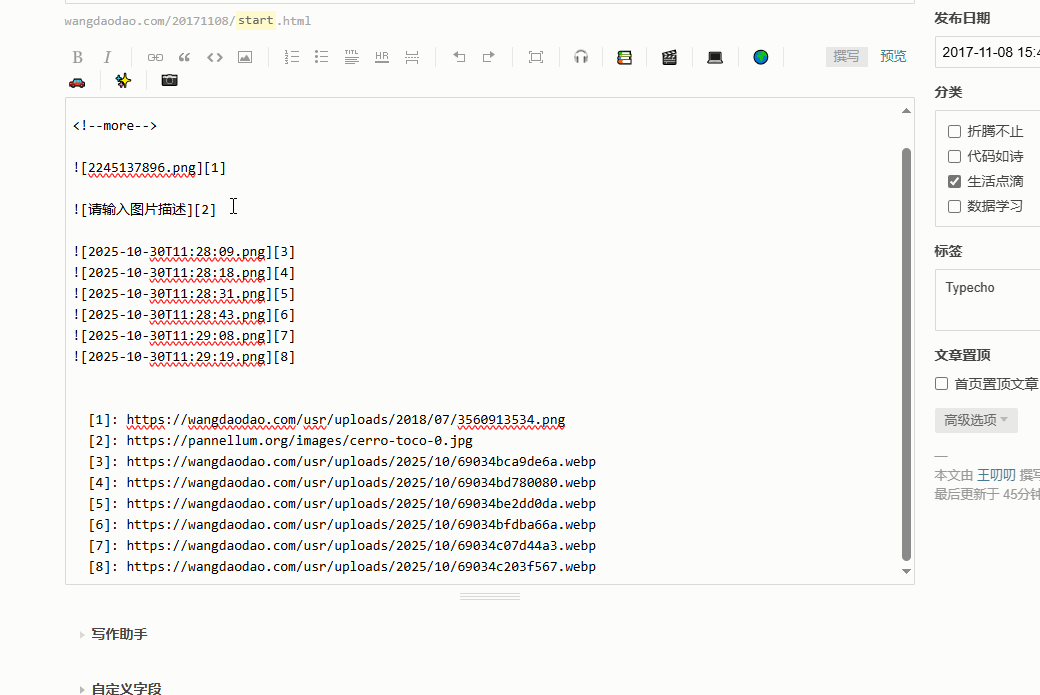Insert code block with code icon

[x=214, y=57]
